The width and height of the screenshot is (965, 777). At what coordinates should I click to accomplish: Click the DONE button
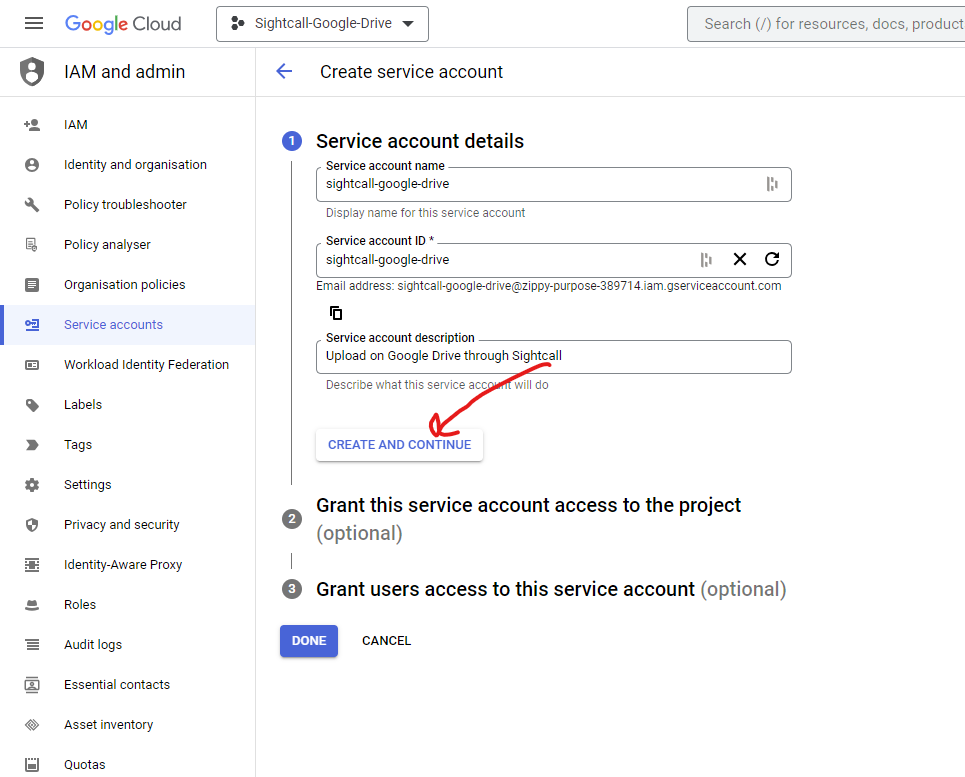tap(309, 641)
